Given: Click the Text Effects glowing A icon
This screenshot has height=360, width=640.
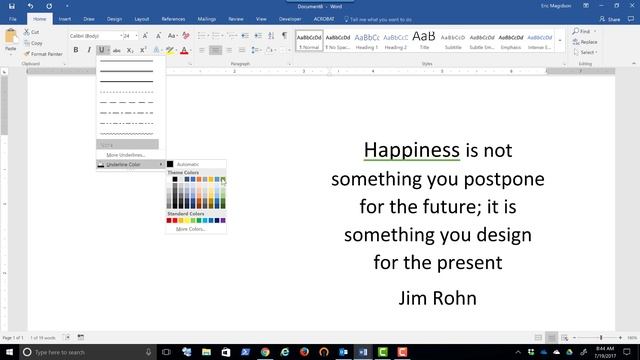Looking at the screenshot, I should pos(156,50).
